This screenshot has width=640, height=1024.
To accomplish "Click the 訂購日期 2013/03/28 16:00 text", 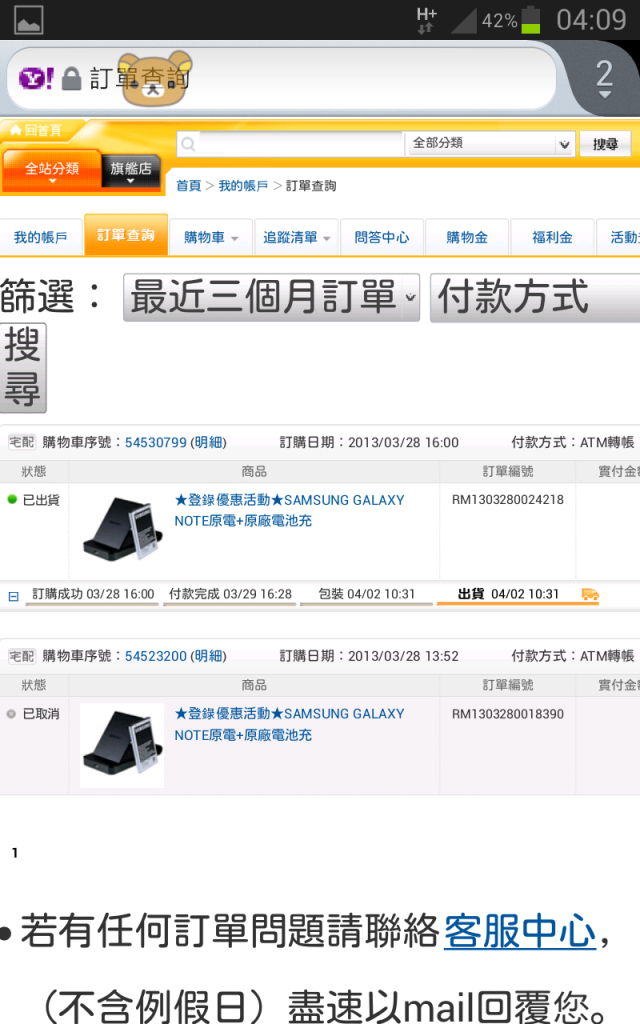I will pos(369,442).
